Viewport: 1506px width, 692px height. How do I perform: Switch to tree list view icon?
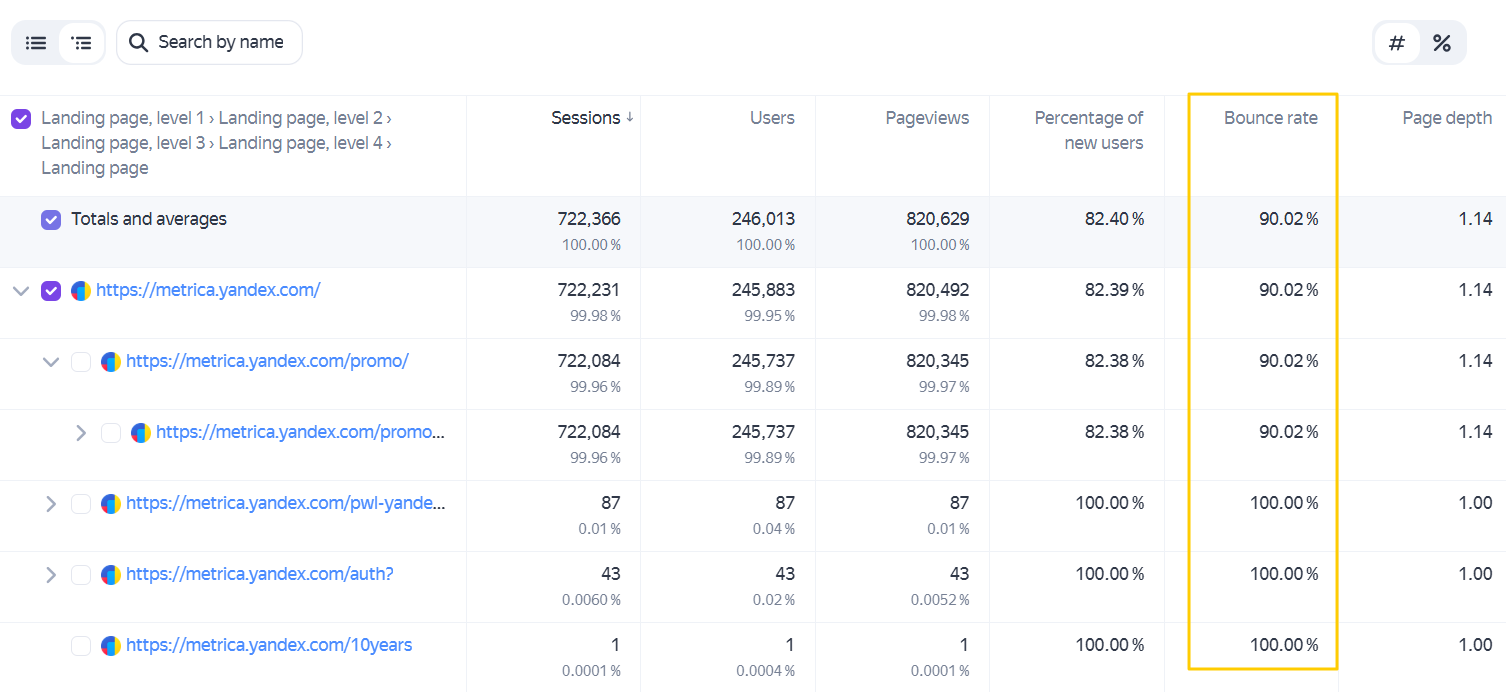[82, 43]
